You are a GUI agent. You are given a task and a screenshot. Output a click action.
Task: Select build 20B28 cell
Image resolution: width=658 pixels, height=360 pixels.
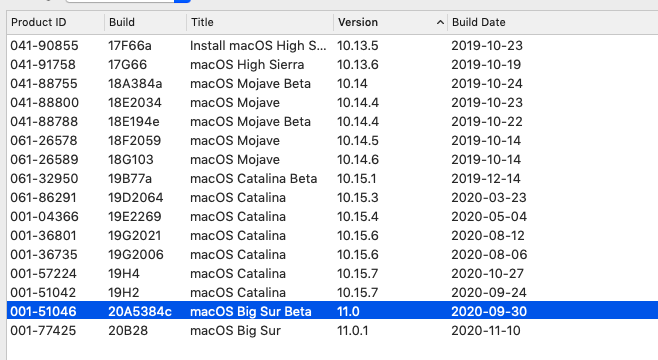128,331
